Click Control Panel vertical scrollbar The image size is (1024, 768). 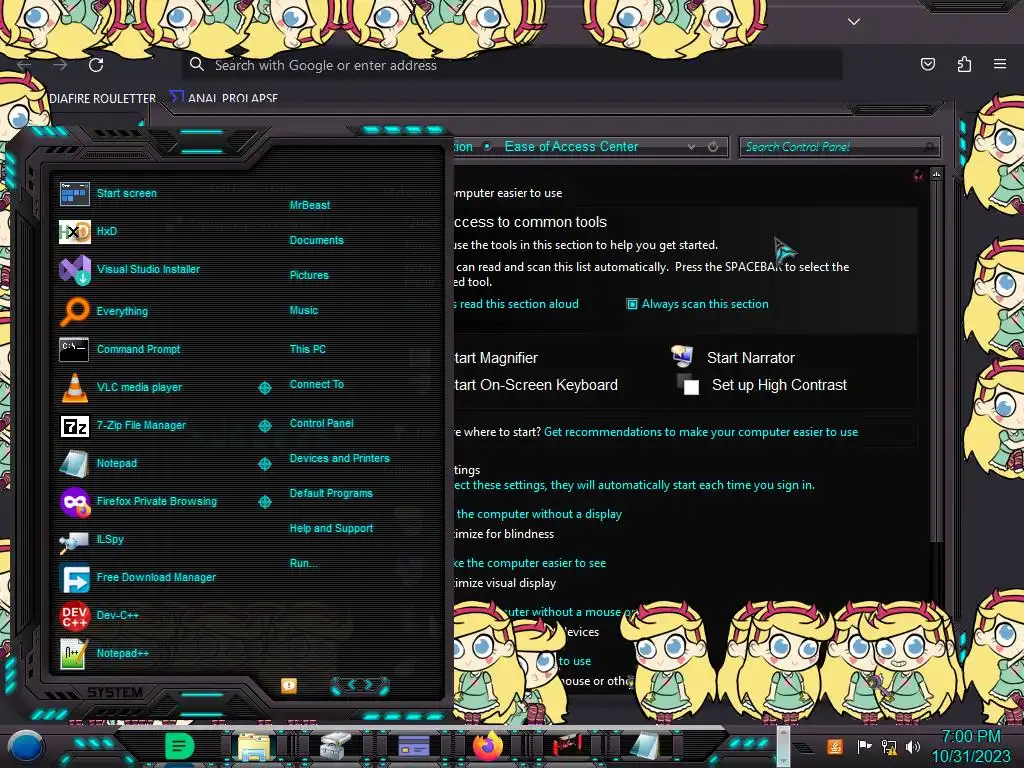pyautogui.click(x=936, y=359)
